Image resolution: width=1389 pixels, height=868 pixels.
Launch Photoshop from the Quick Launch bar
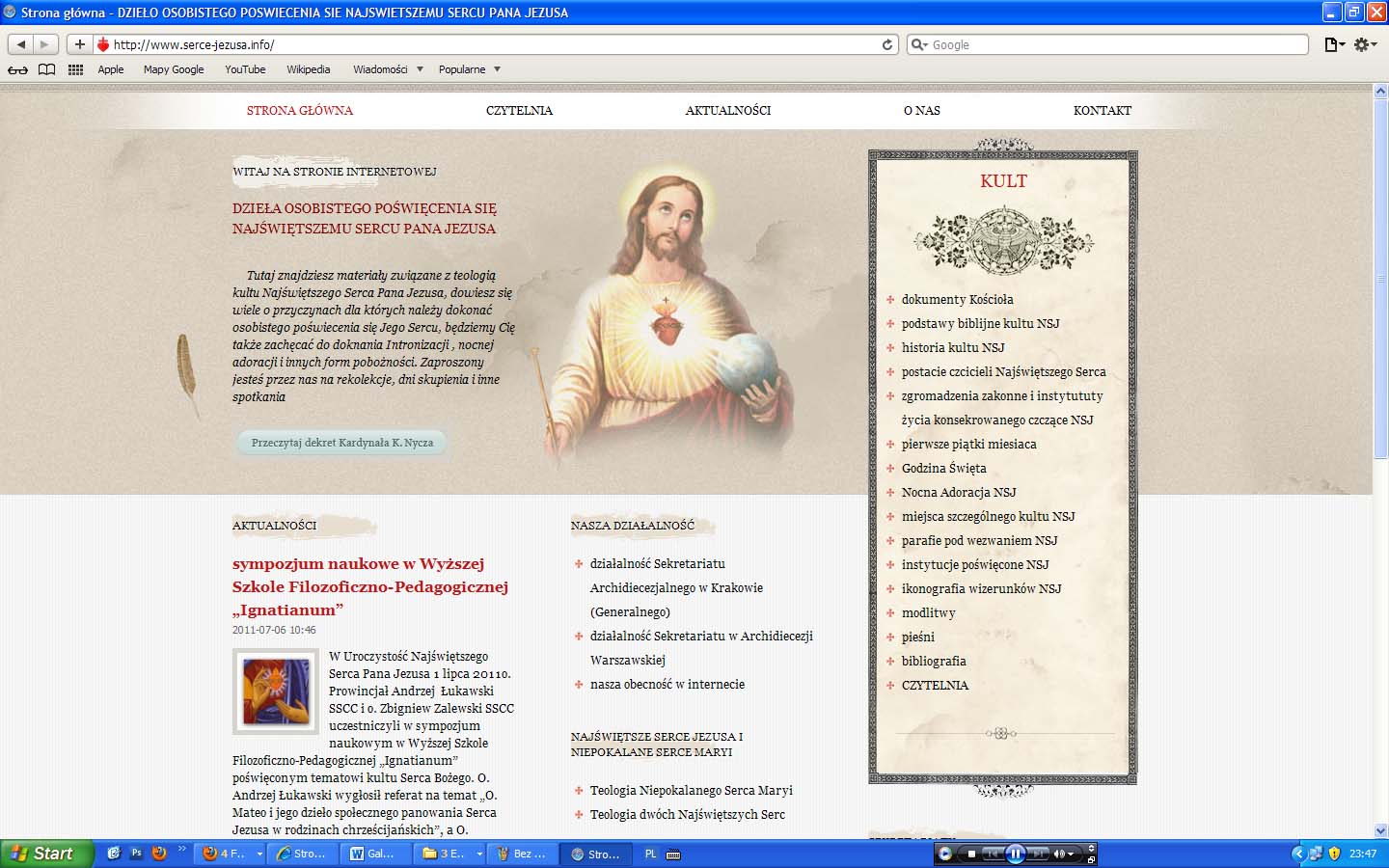click(136, 854)
